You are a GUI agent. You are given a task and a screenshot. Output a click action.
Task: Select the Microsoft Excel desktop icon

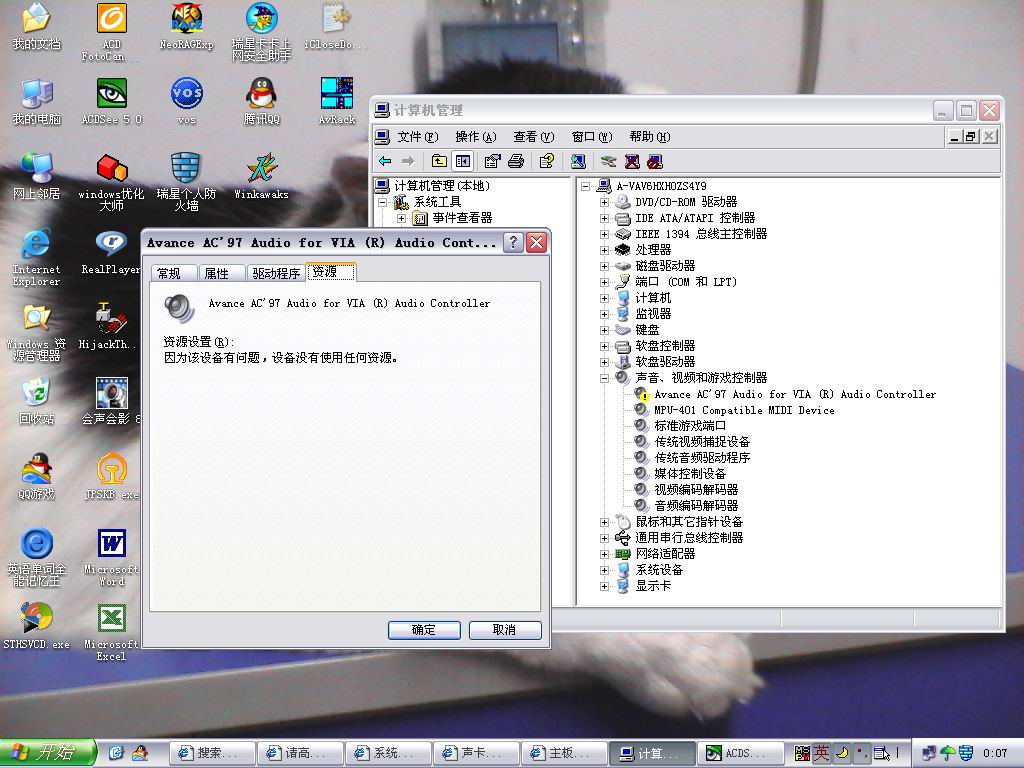112,632
